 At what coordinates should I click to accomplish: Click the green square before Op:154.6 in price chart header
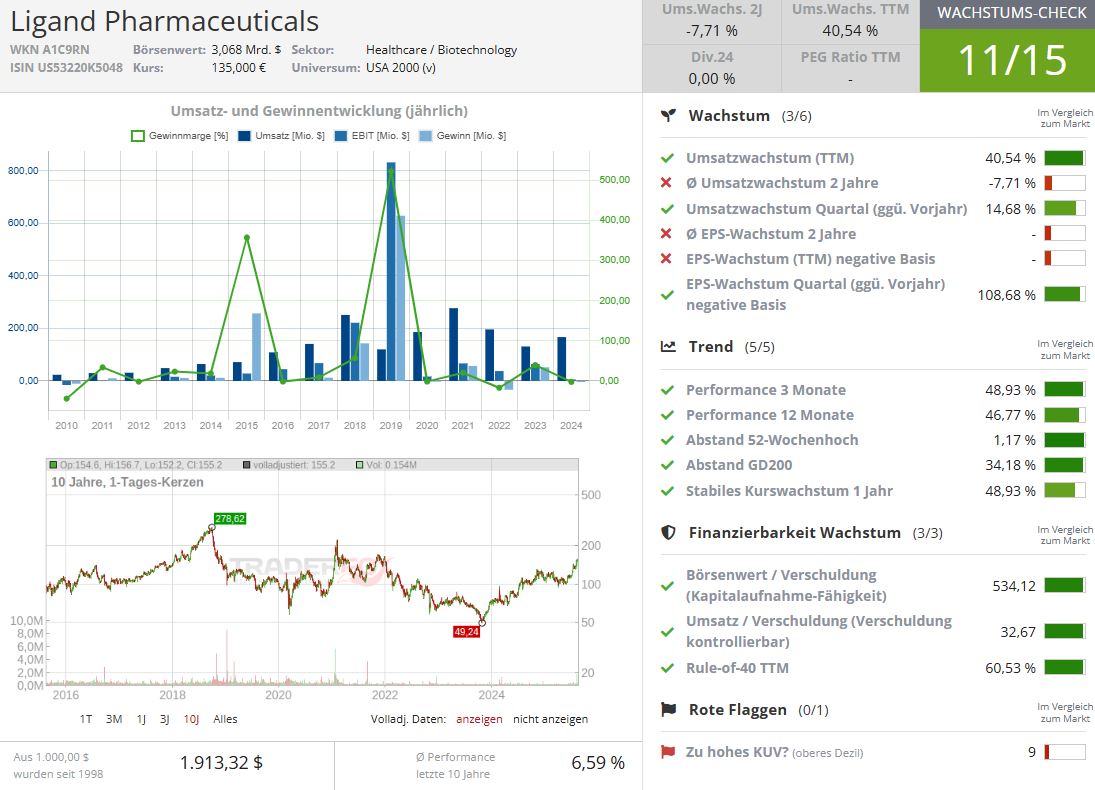point(53,465)
